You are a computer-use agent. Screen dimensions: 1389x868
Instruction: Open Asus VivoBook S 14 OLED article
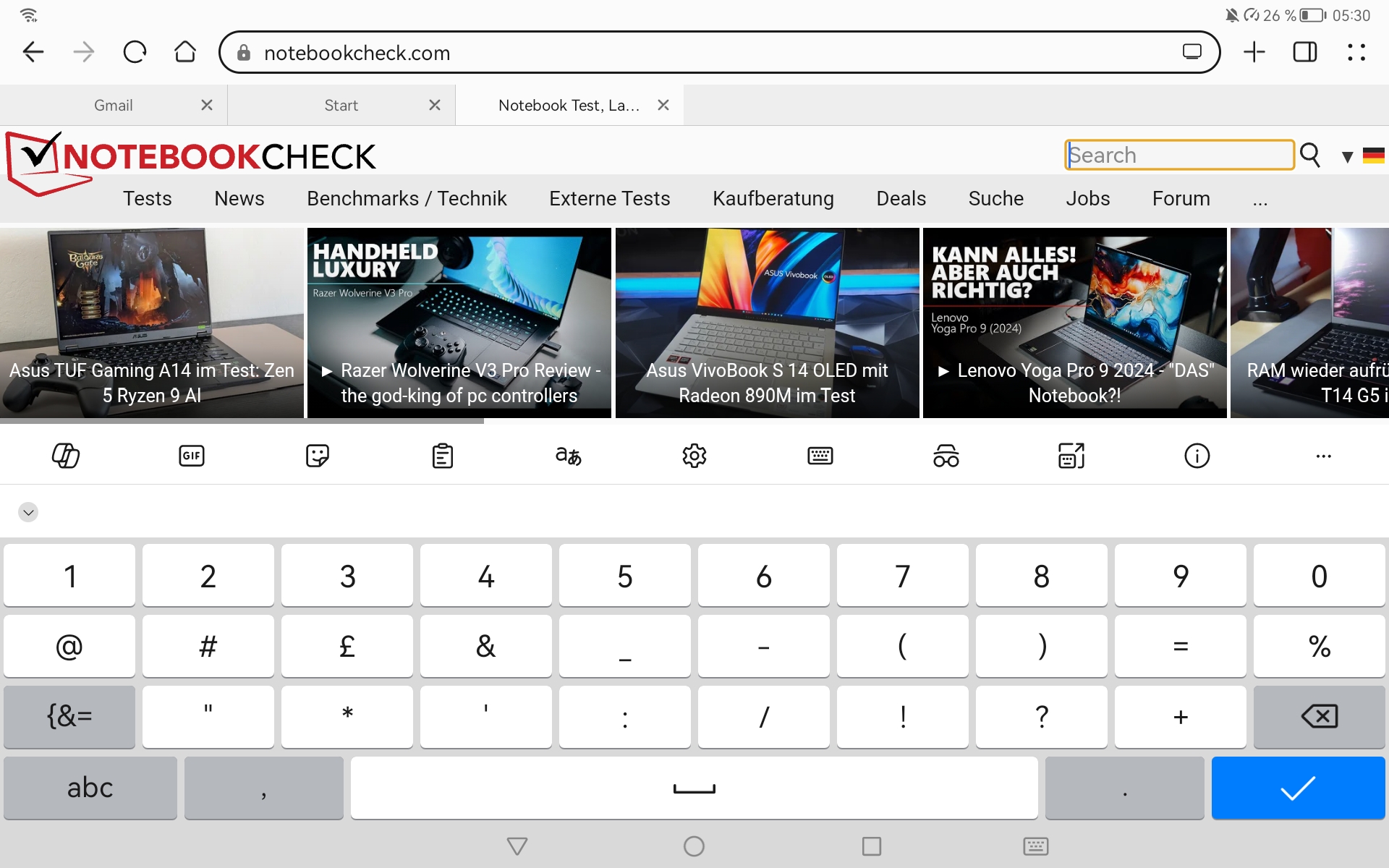coord(767,323)
